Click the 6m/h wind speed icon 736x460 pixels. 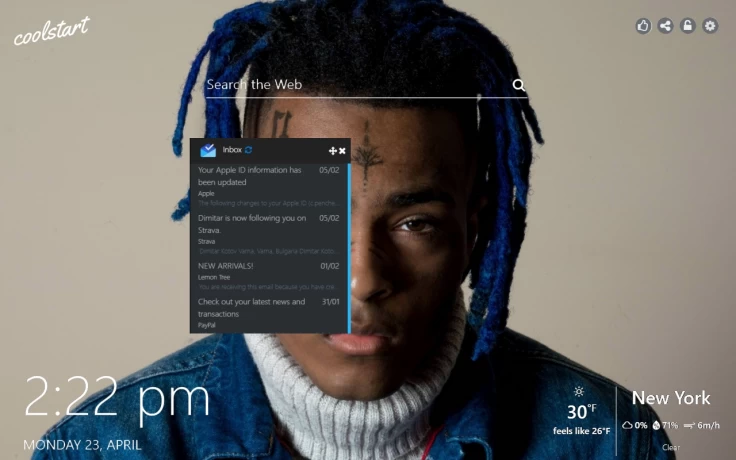[x=689, y=426]
